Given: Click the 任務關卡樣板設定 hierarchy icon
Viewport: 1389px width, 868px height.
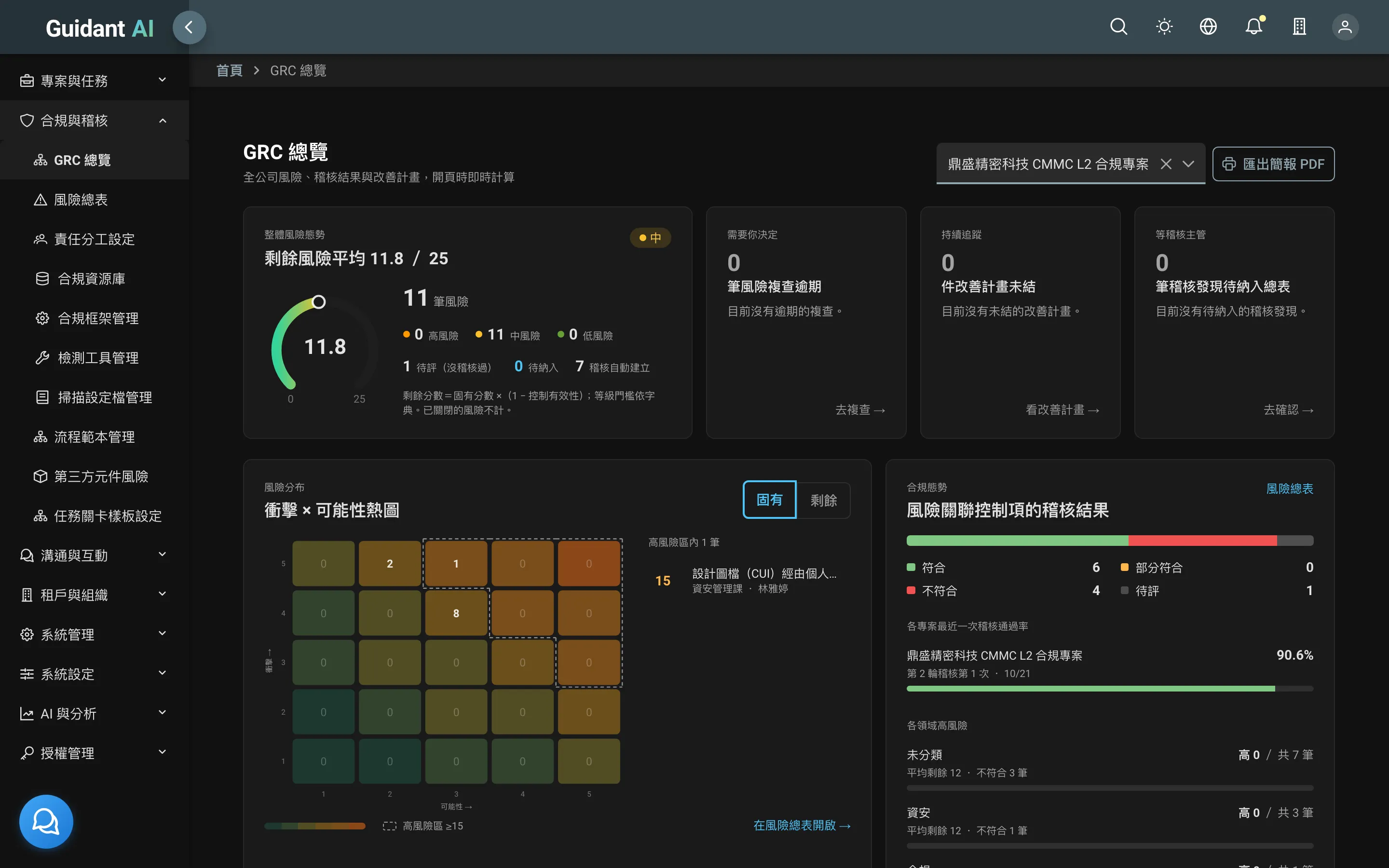Looking at the screenshot, I should point(40,516).
